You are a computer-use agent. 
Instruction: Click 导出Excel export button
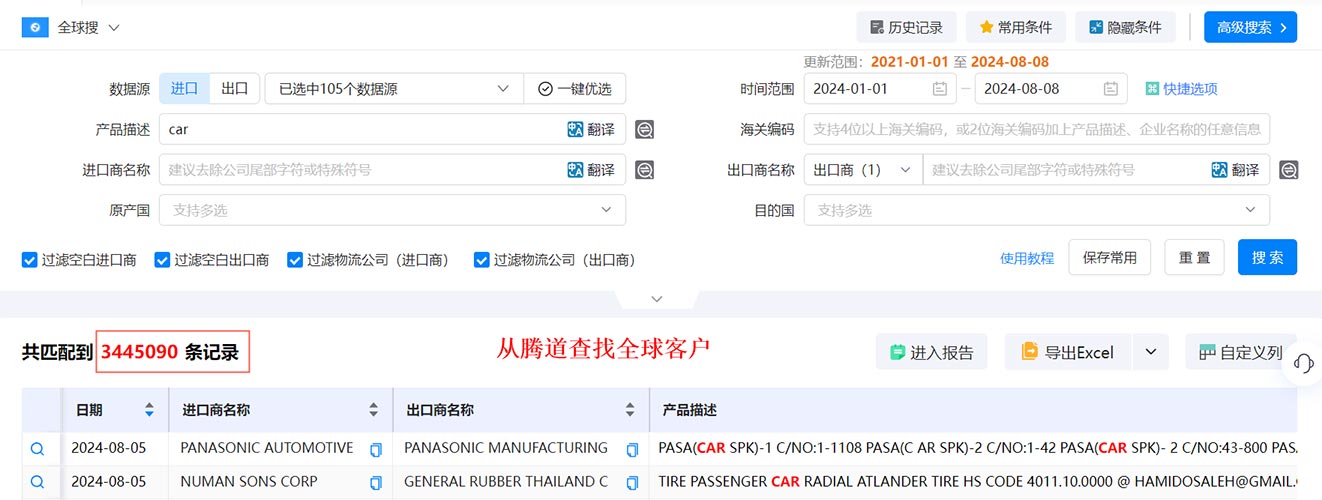click(1067, 352)
